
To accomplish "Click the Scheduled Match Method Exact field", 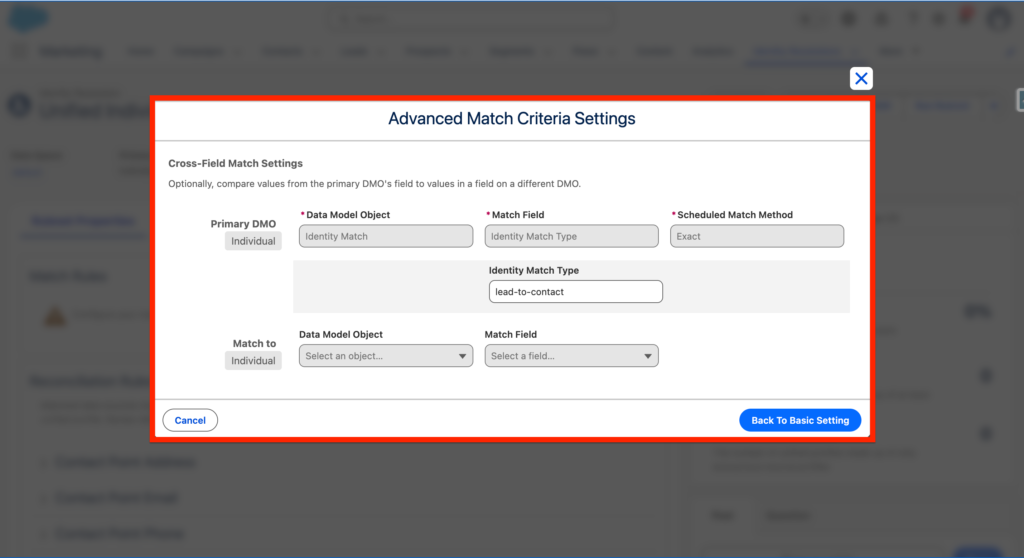I will tap(756, 236).
